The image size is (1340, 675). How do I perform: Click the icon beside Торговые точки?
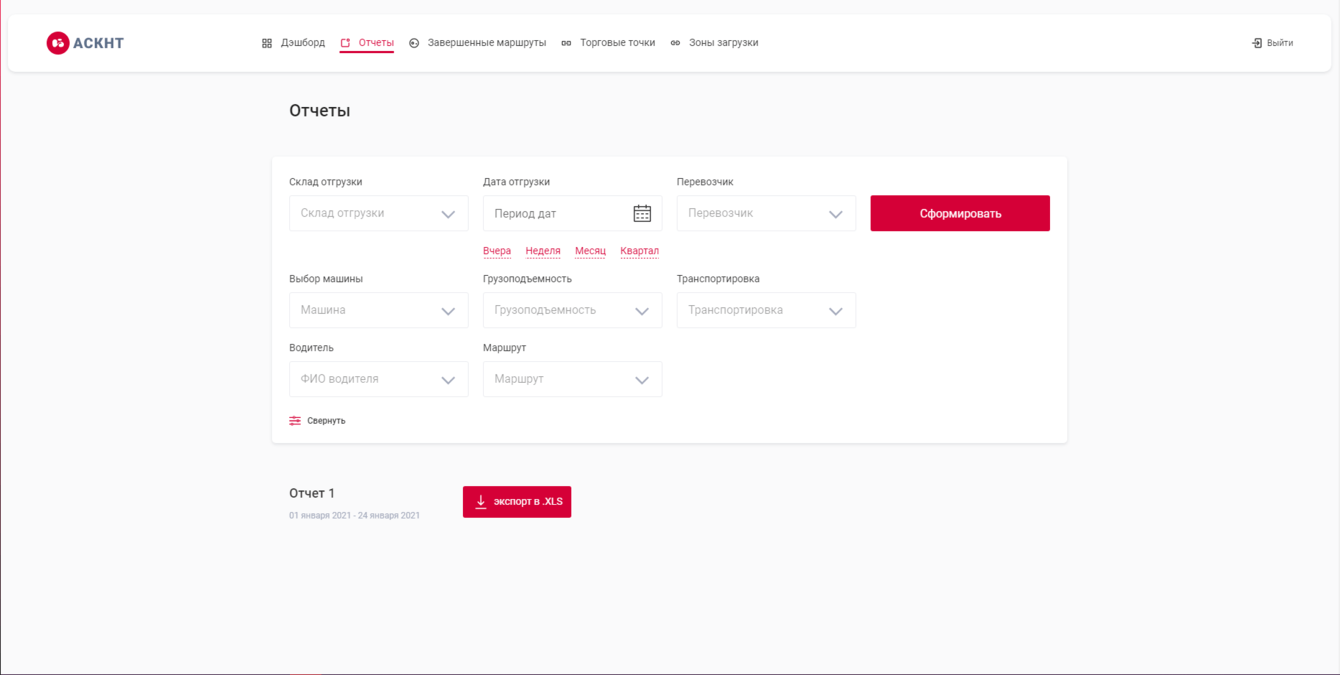pyautogui.click(x=567, y=42)
